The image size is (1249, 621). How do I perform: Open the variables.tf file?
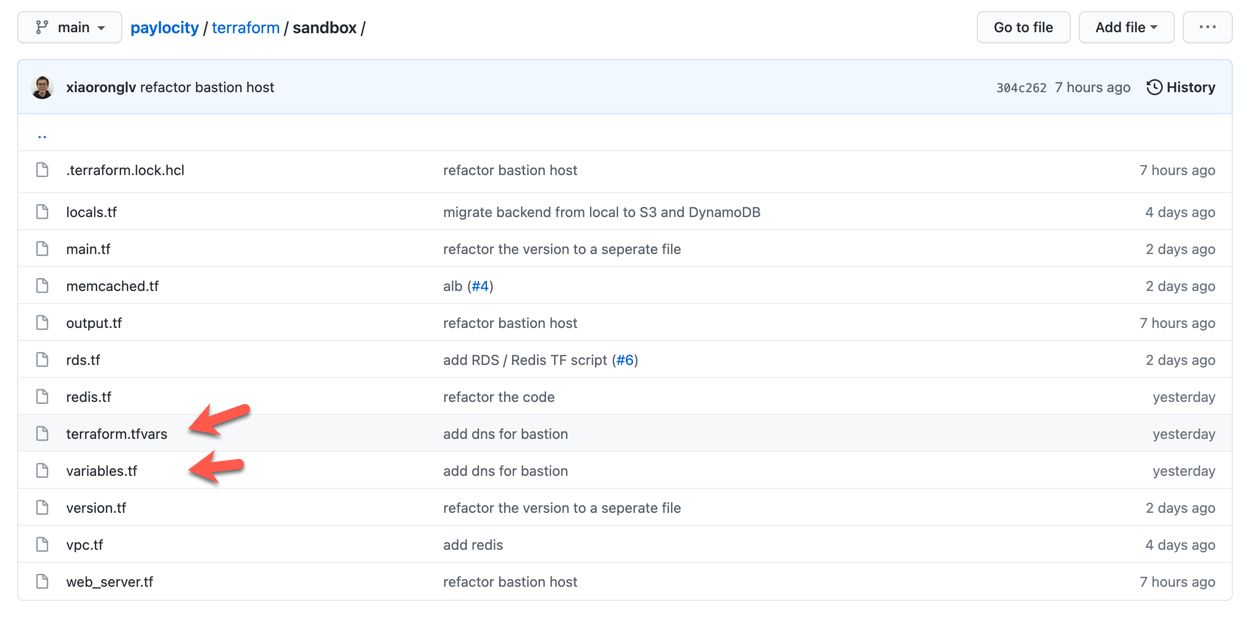(101, 470)
